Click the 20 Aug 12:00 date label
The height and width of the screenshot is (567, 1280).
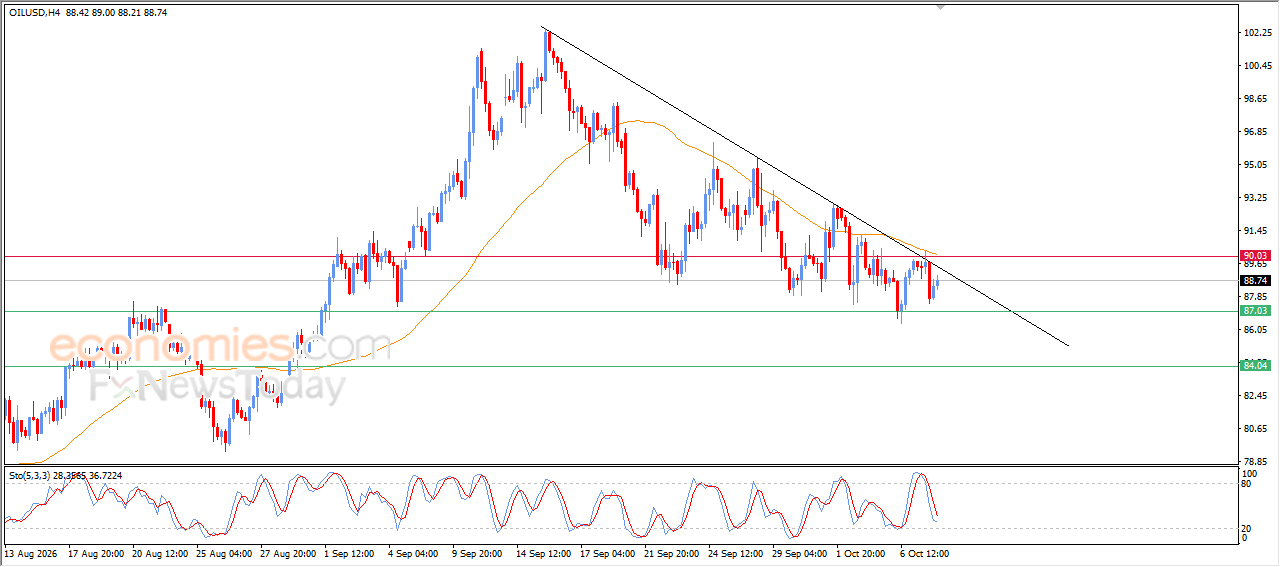(160, 553)
